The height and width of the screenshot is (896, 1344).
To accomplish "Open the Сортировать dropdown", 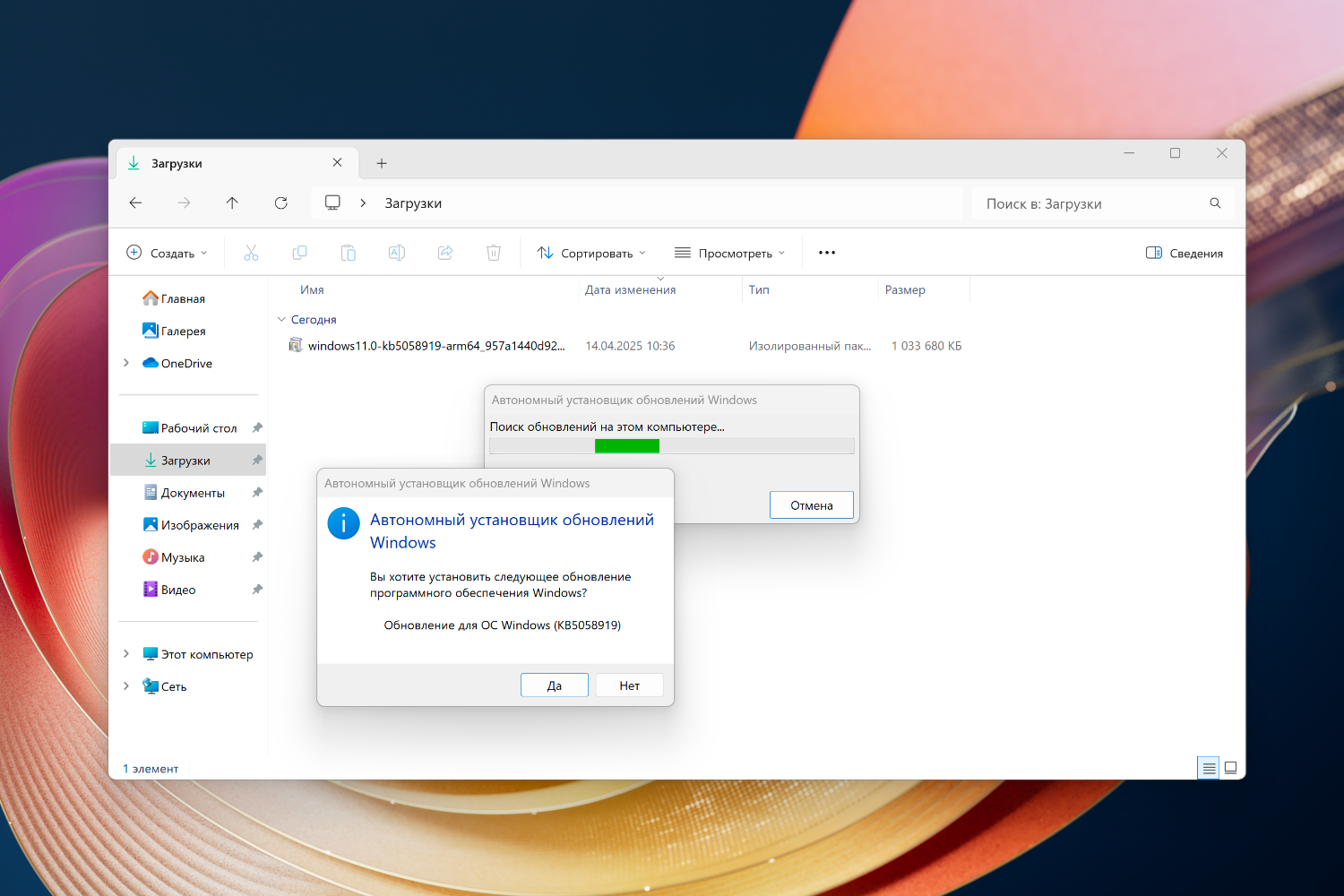I will tap(591, 253).
